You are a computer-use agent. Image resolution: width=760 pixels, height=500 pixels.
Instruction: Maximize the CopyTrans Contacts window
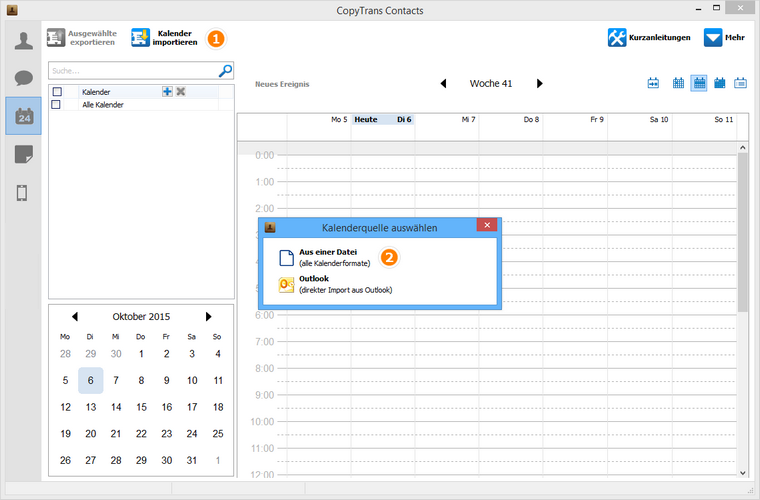(716, 8)
